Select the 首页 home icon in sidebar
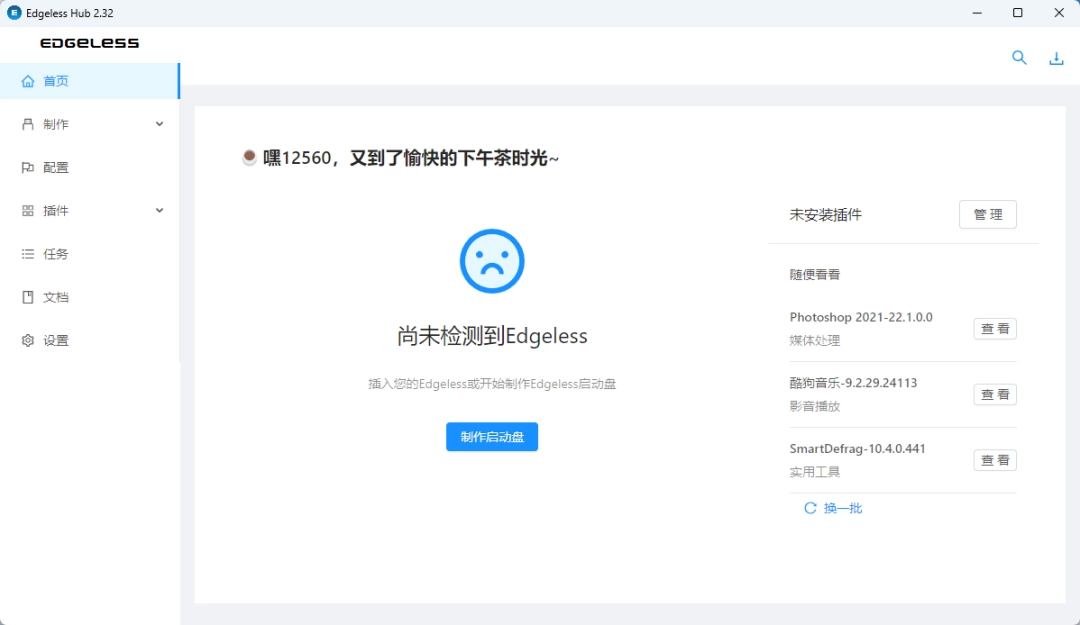This screenshot has width=1080, height=625. [x=28, y=81]
